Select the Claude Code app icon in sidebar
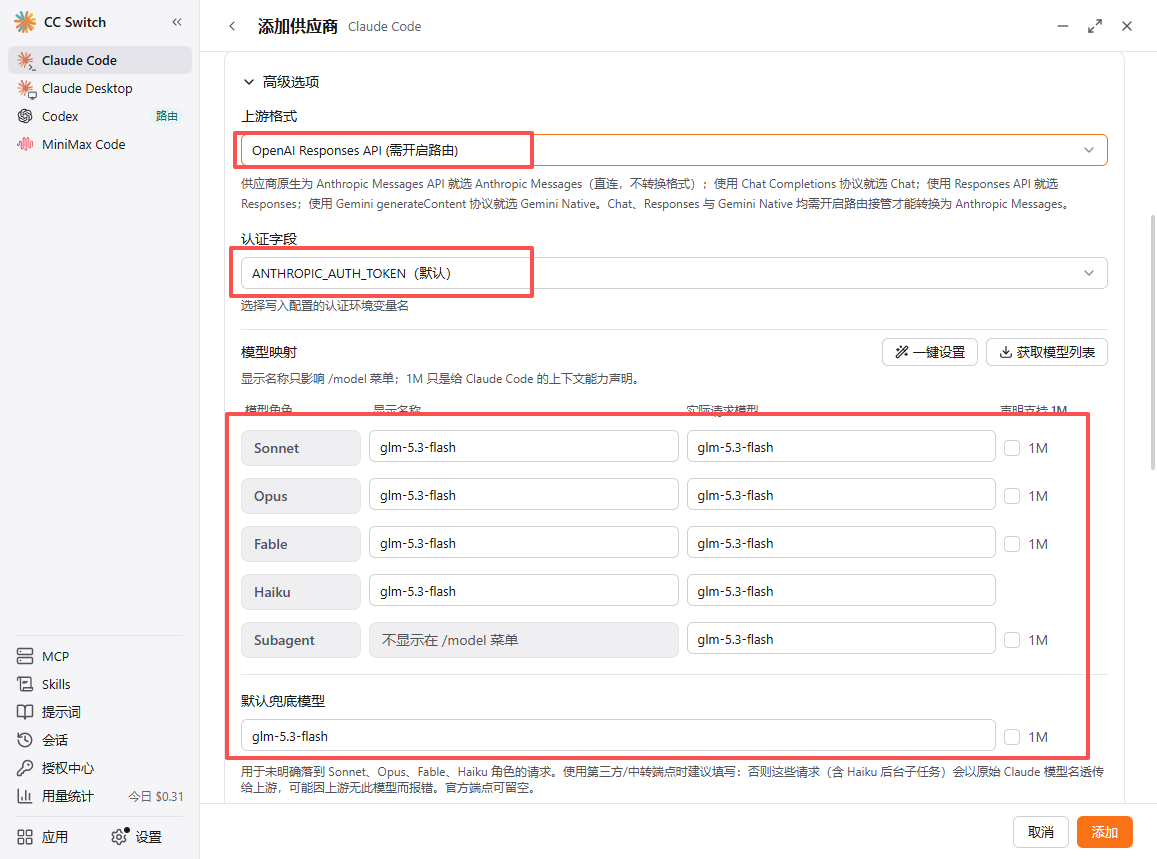The image size is (1157, 859). tap(26, 61)
